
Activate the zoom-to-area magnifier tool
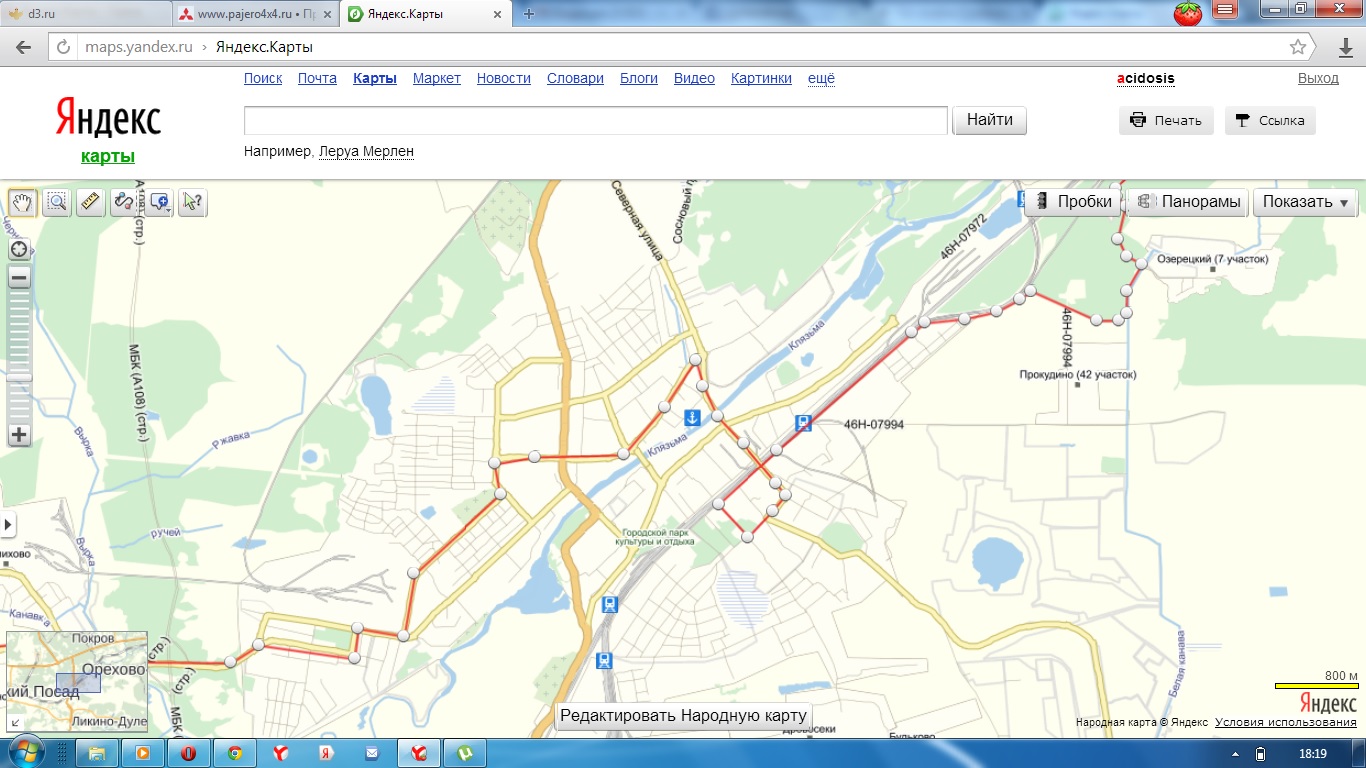tap(57, 202)
